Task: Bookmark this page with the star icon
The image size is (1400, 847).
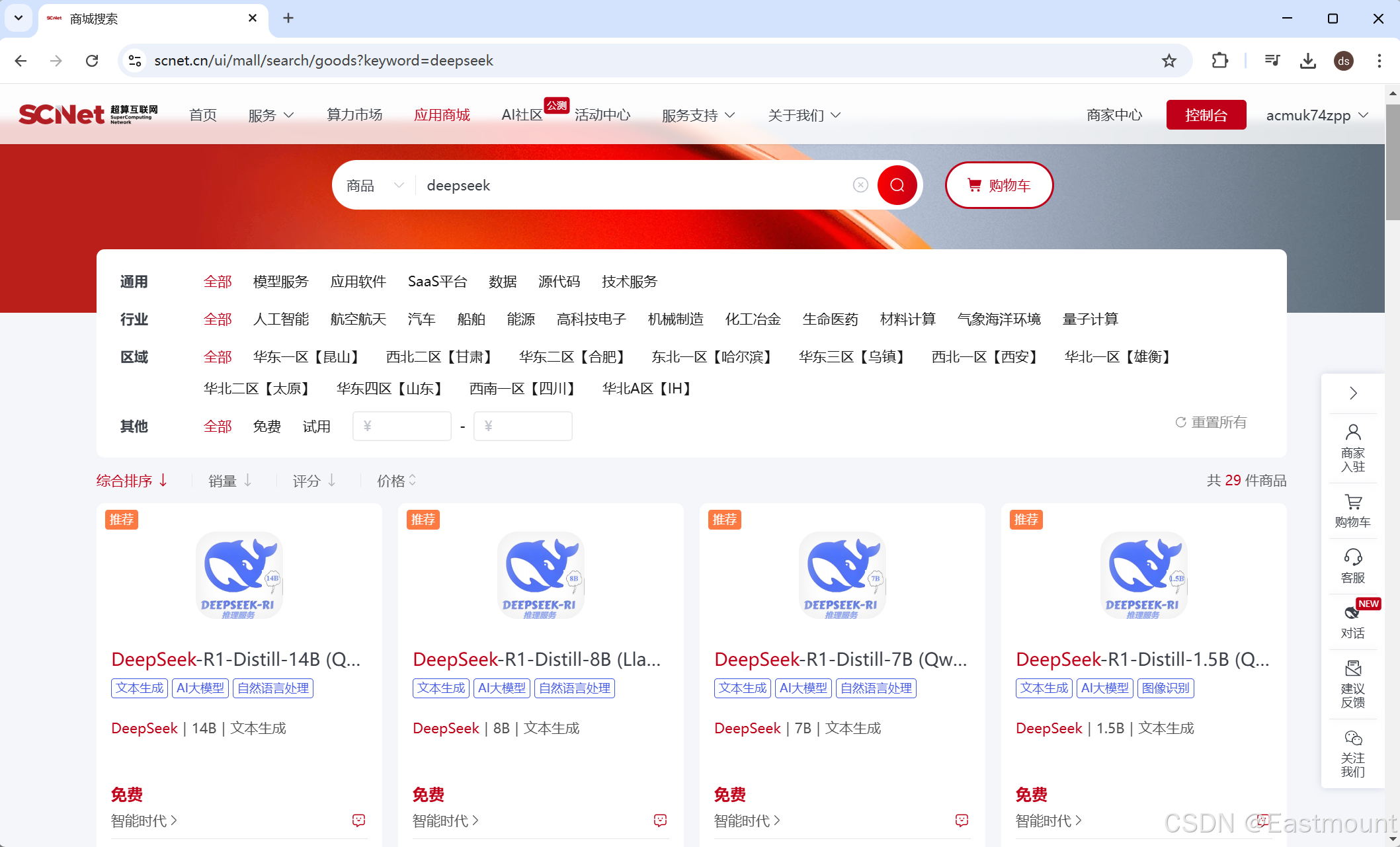Action: coord(1169,61)
